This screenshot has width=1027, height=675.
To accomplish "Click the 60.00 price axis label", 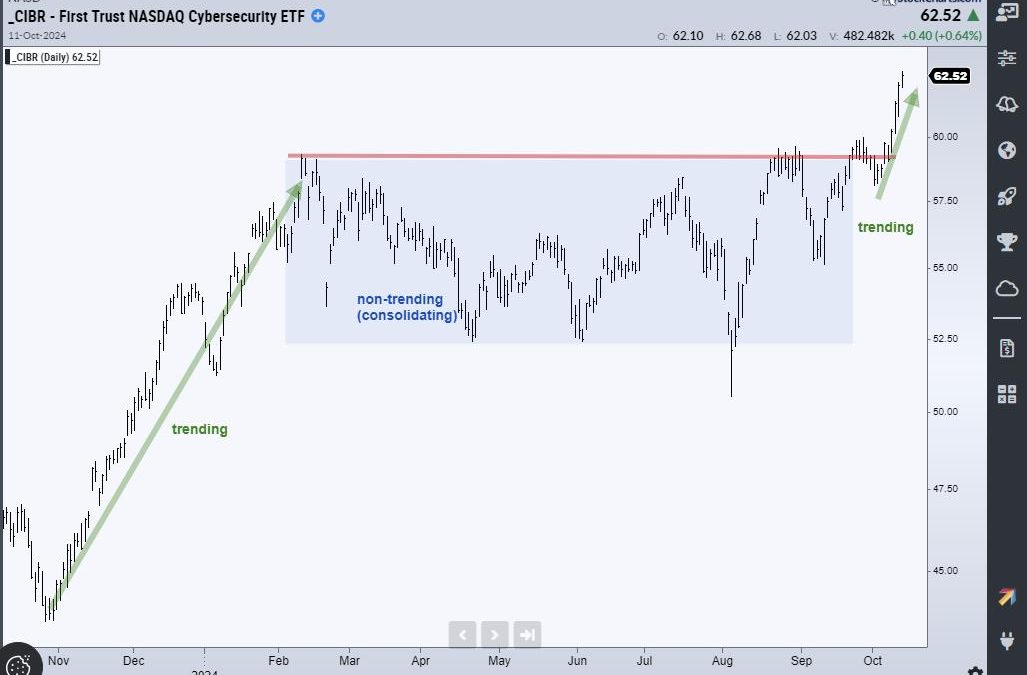I will [946, 136].
